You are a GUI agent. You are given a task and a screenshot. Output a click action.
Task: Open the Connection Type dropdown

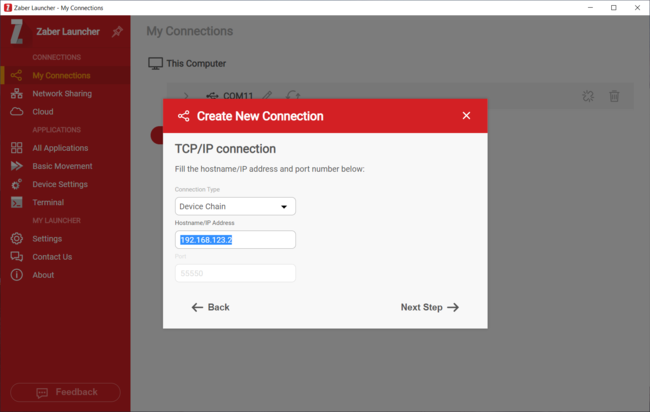point(235,207)
